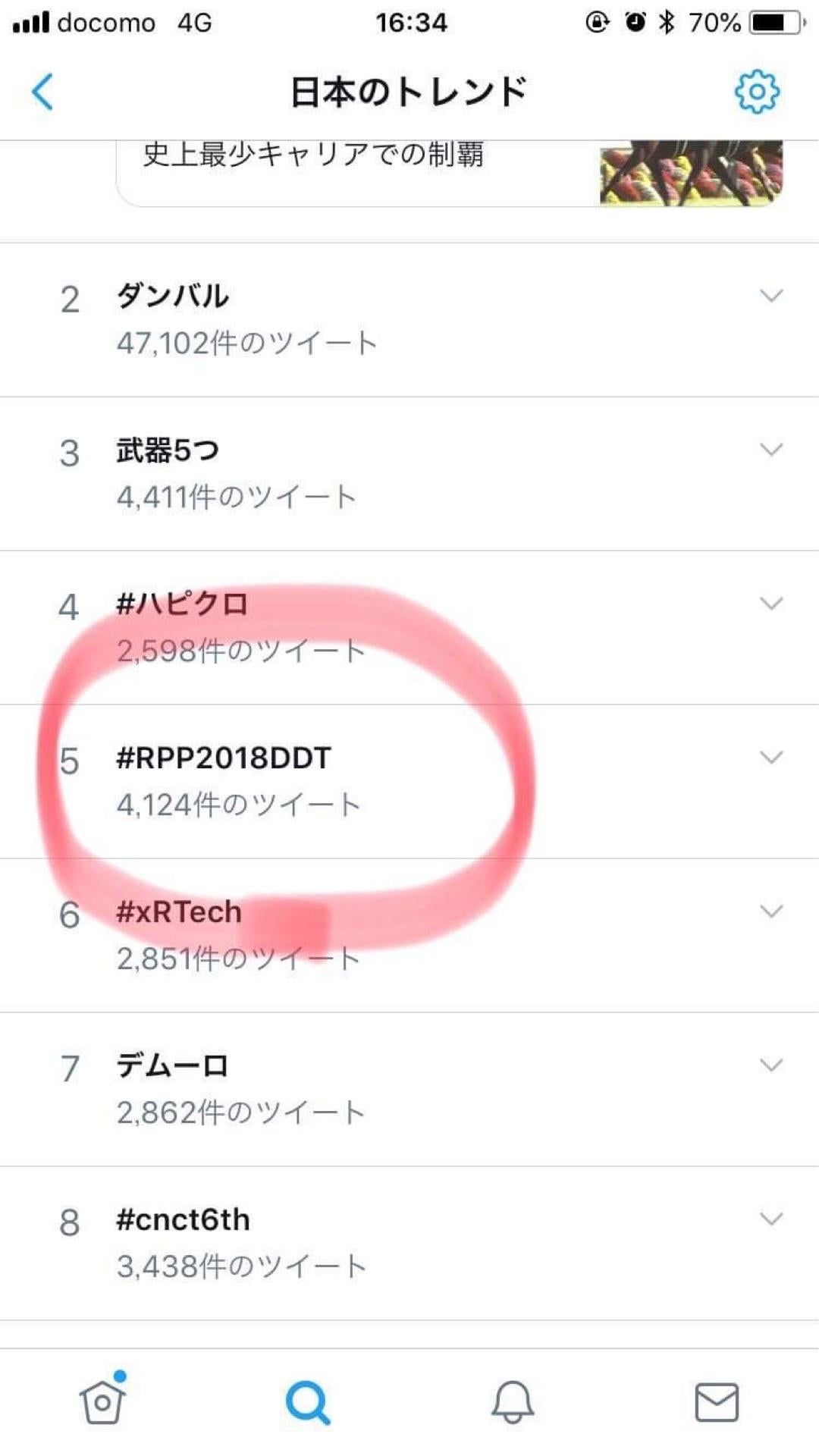Open the ダンバル trend
This screenshot has height=1456, width=819.
click(x=409, y=319)
